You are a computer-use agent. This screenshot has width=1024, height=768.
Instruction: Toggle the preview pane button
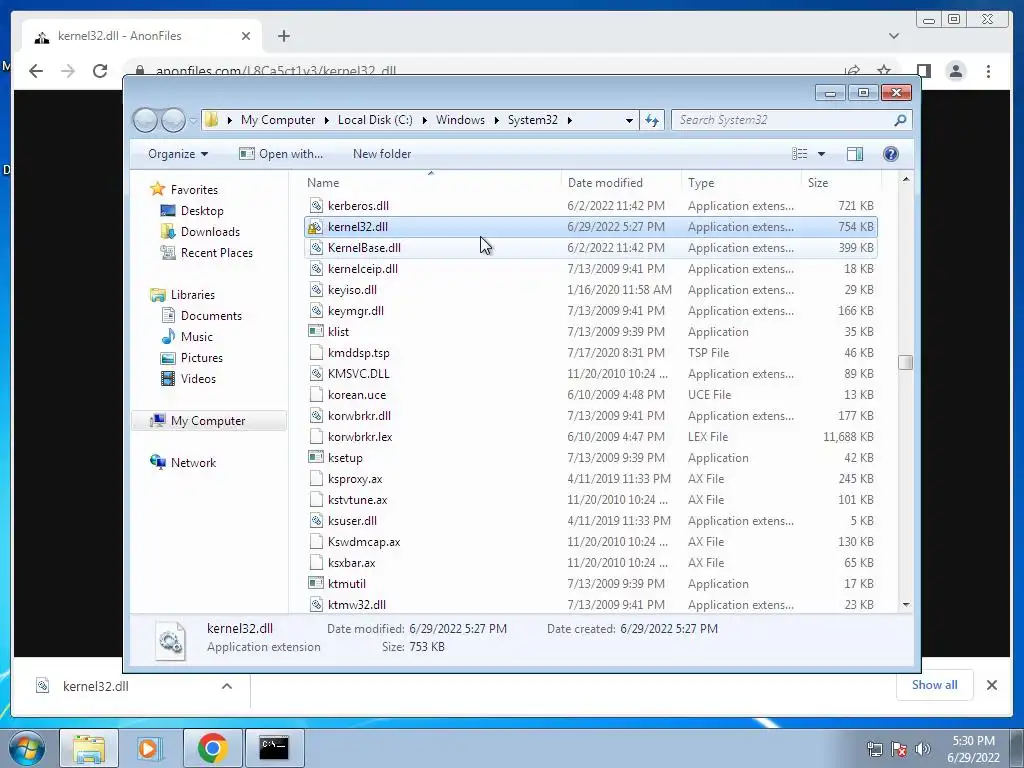pos(854,154)
